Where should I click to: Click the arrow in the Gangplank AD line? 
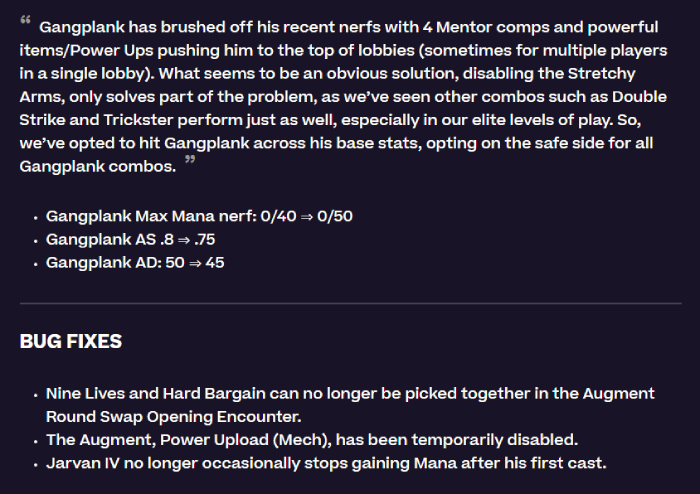tap(195, 263)
